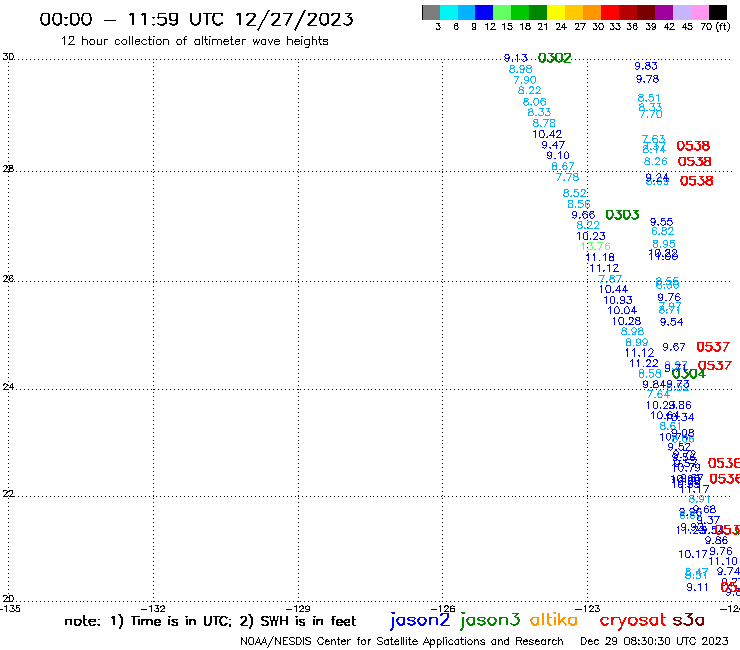
Task: Click the dark red 's3a' legend label
Action: [x=689, y=620]
